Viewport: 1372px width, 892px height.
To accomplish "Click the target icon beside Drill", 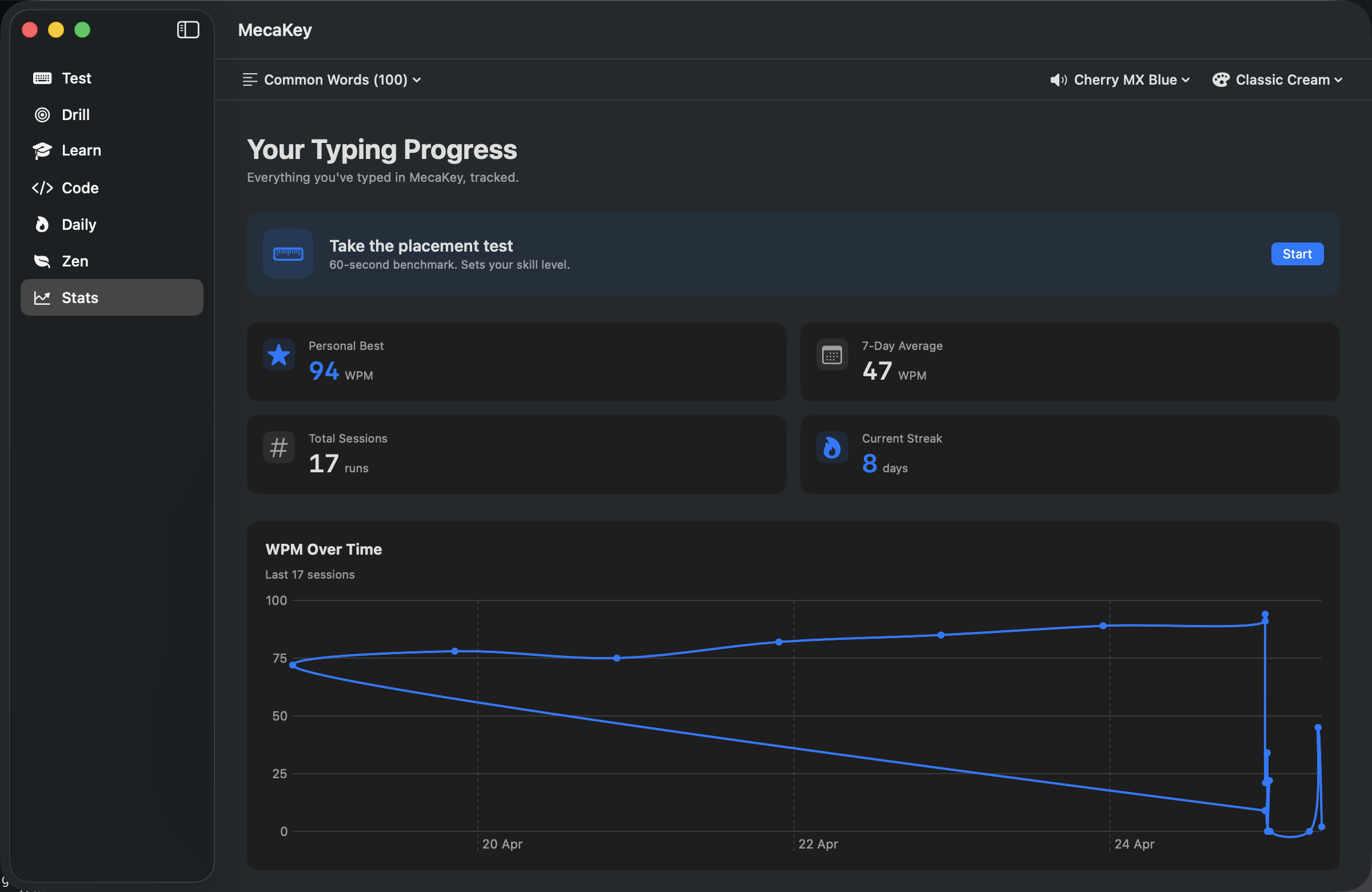I will click(42, 115).
